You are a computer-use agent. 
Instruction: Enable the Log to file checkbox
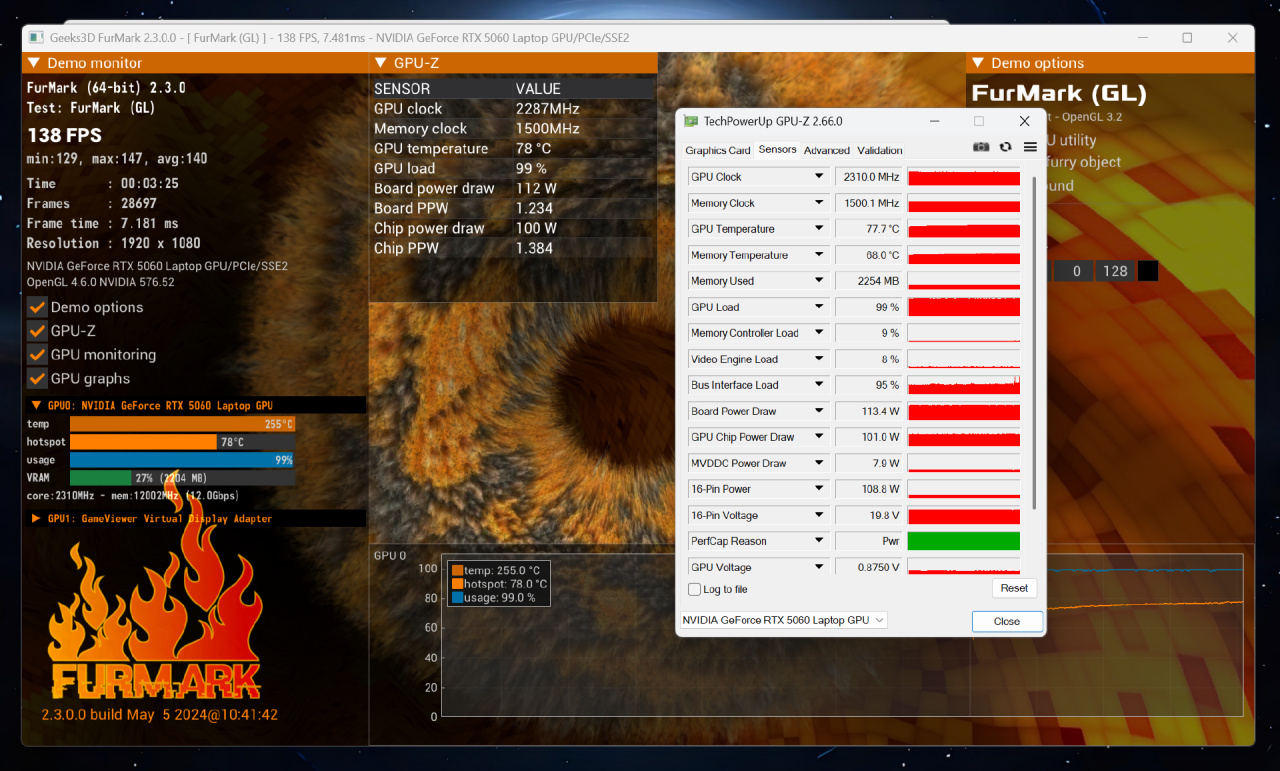(694, 590)
